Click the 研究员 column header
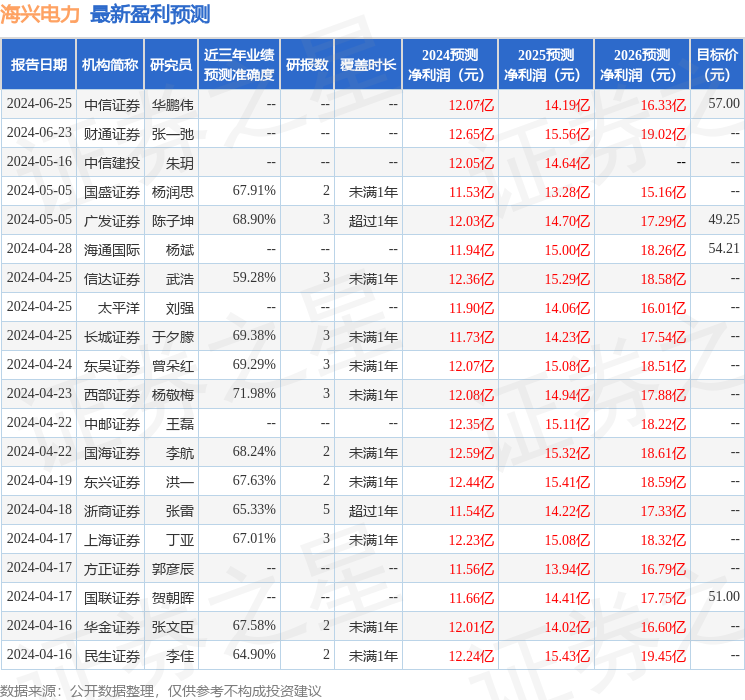This screenshot has height=700, width=745. [x=171, y=65]
